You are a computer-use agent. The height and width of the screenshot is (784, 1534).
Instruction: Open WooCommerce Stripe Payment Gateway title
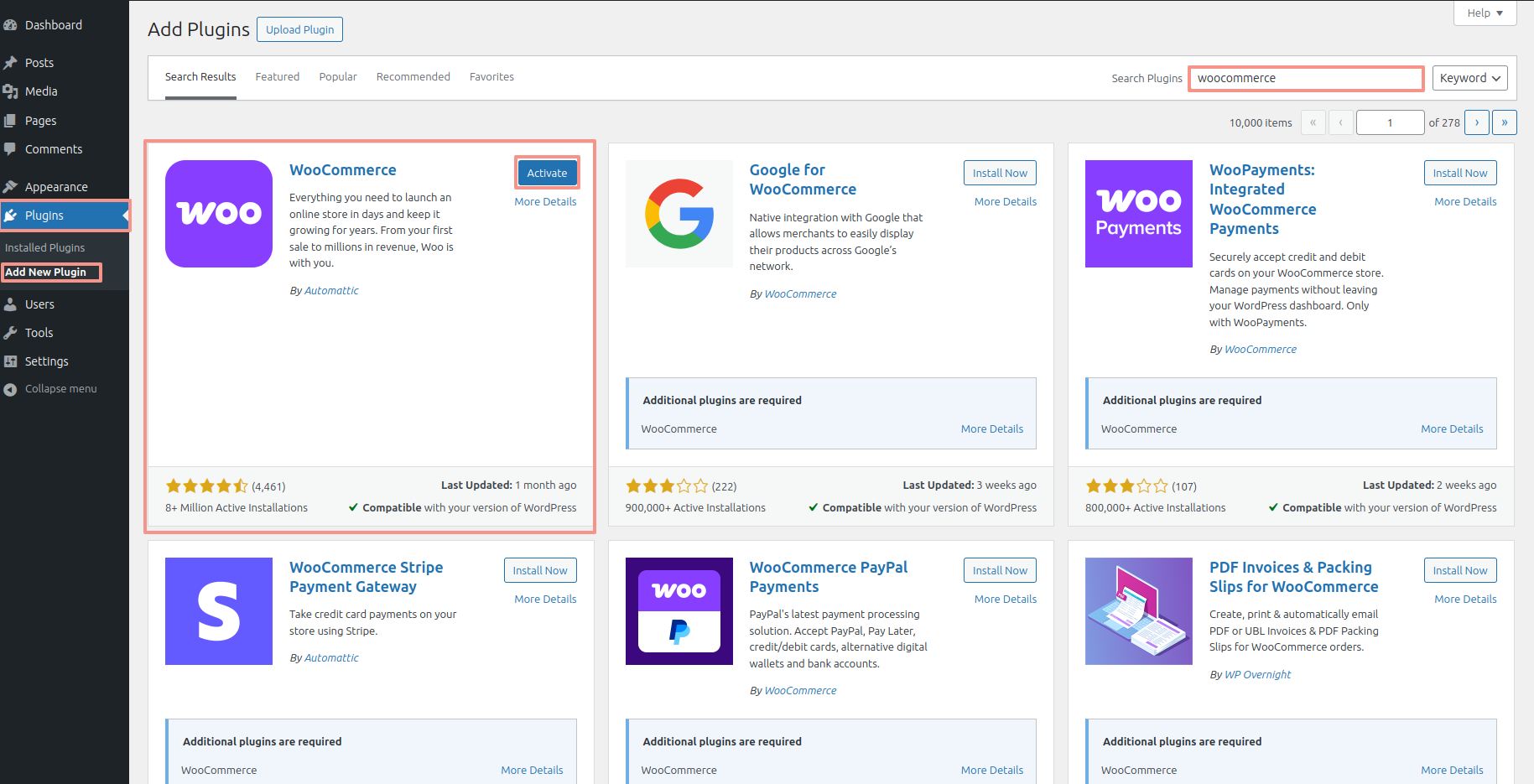[x=367, y=577]
